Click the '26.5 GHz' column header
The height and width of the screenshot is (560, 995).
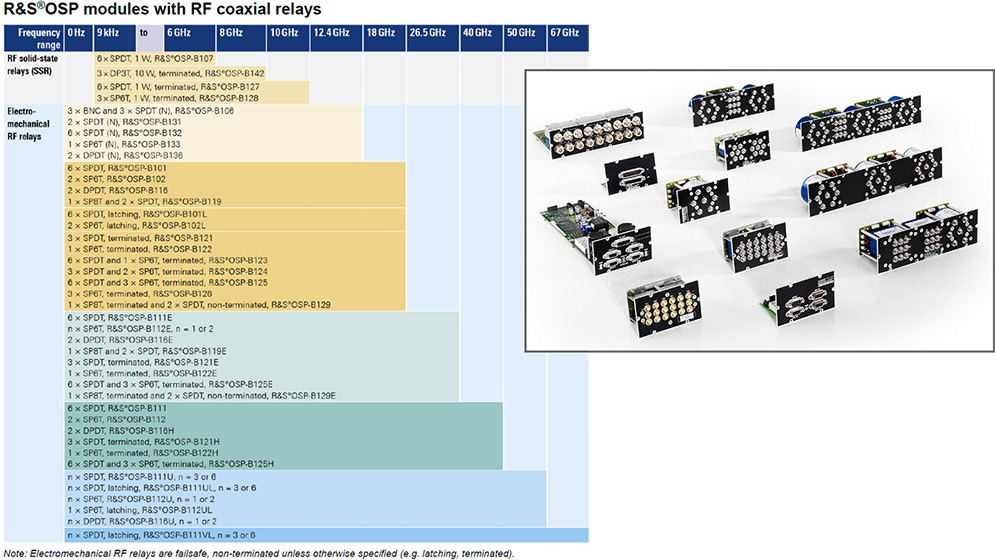pos(432,38)
